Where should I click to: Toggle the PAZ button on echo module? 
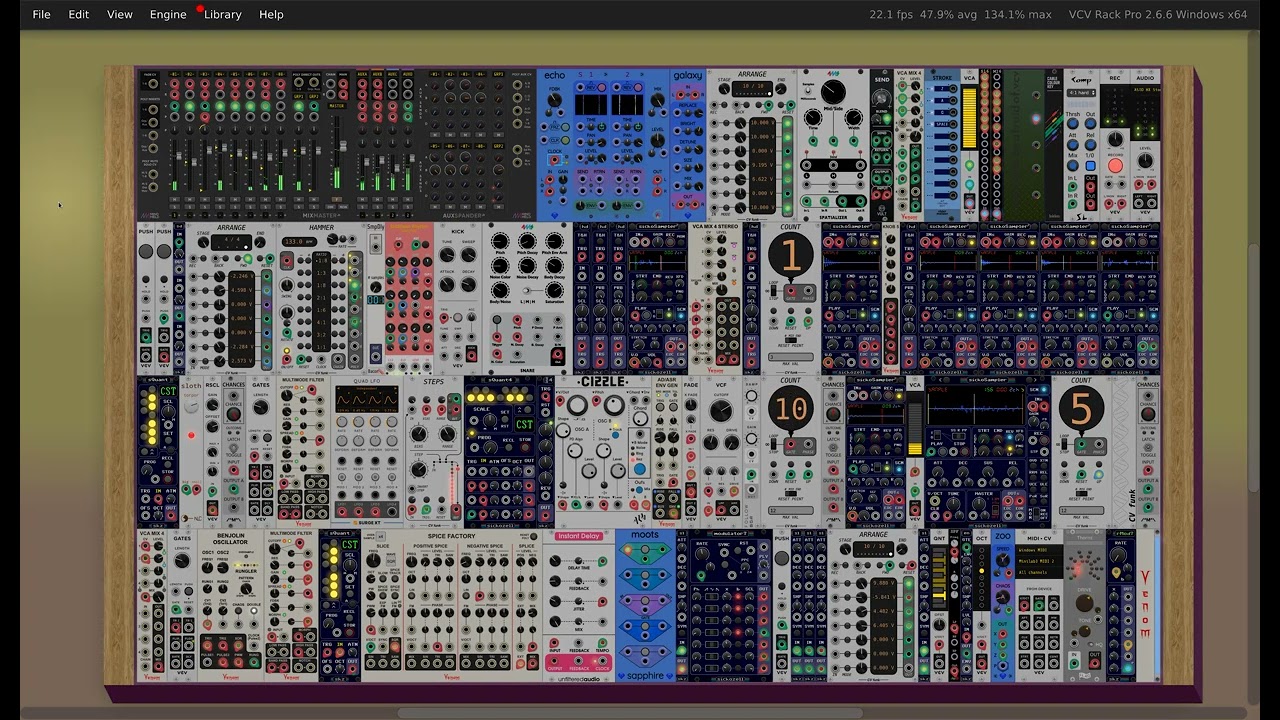click(x=565, y=127)
